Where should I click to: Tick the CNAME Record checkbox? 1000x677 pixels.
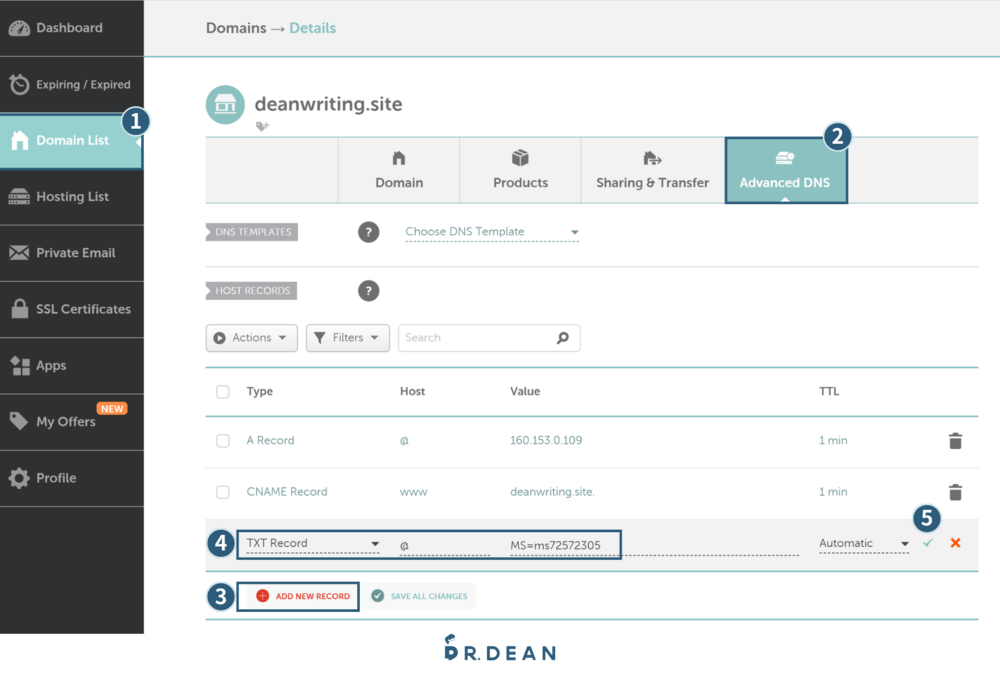point(223,492)
